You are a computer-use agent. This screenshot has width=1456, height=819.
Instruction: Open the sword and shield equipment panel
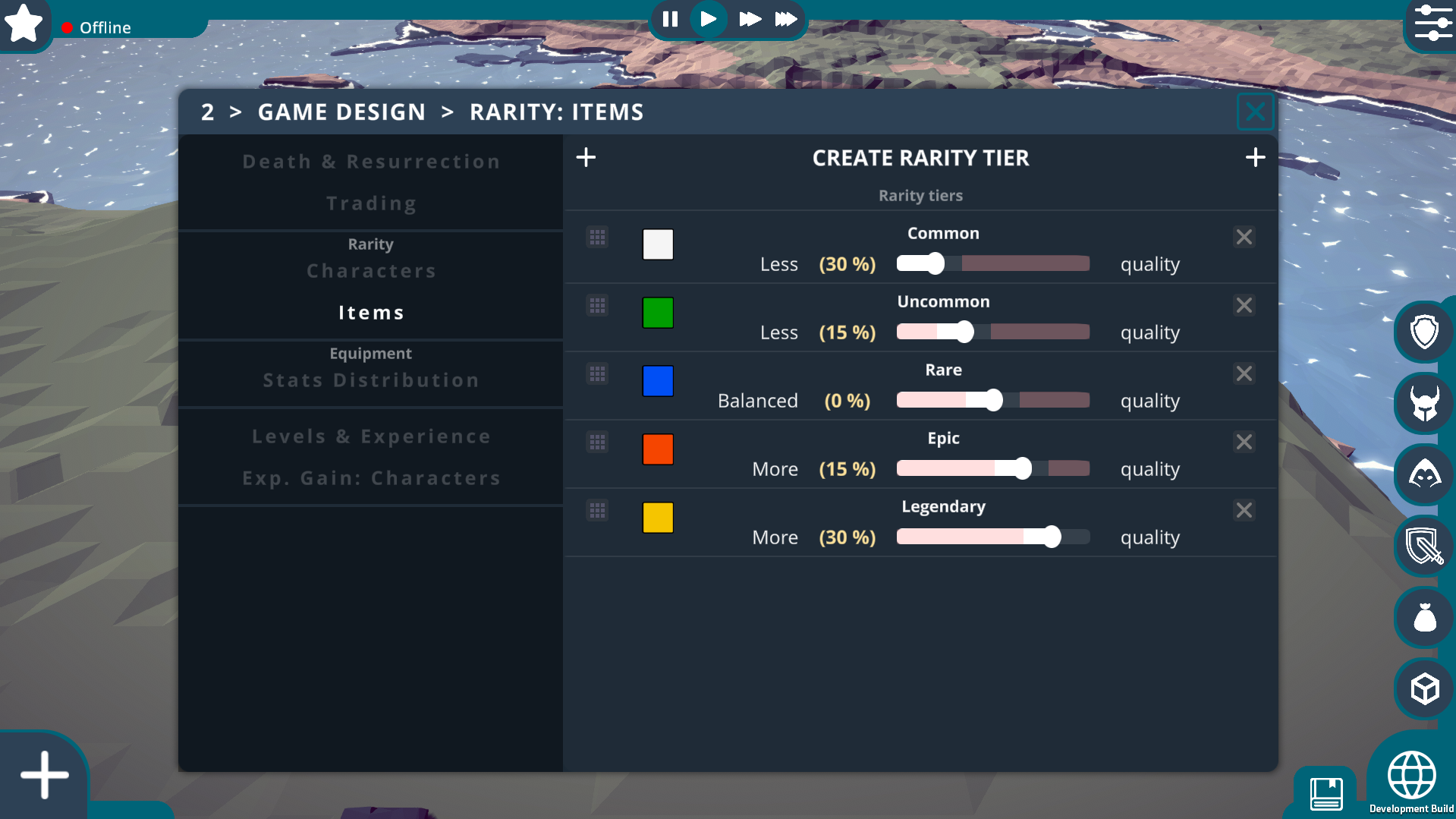coord(1424,546)
